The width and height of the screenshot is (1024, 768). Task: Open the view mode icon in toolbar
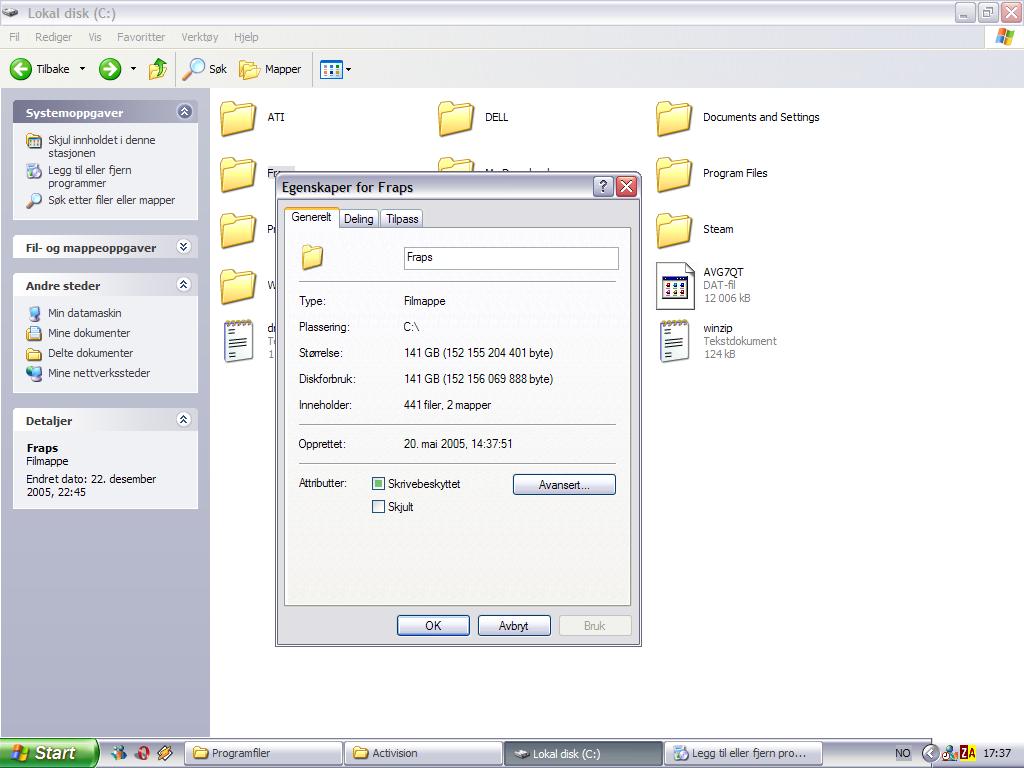coord(331,69)
